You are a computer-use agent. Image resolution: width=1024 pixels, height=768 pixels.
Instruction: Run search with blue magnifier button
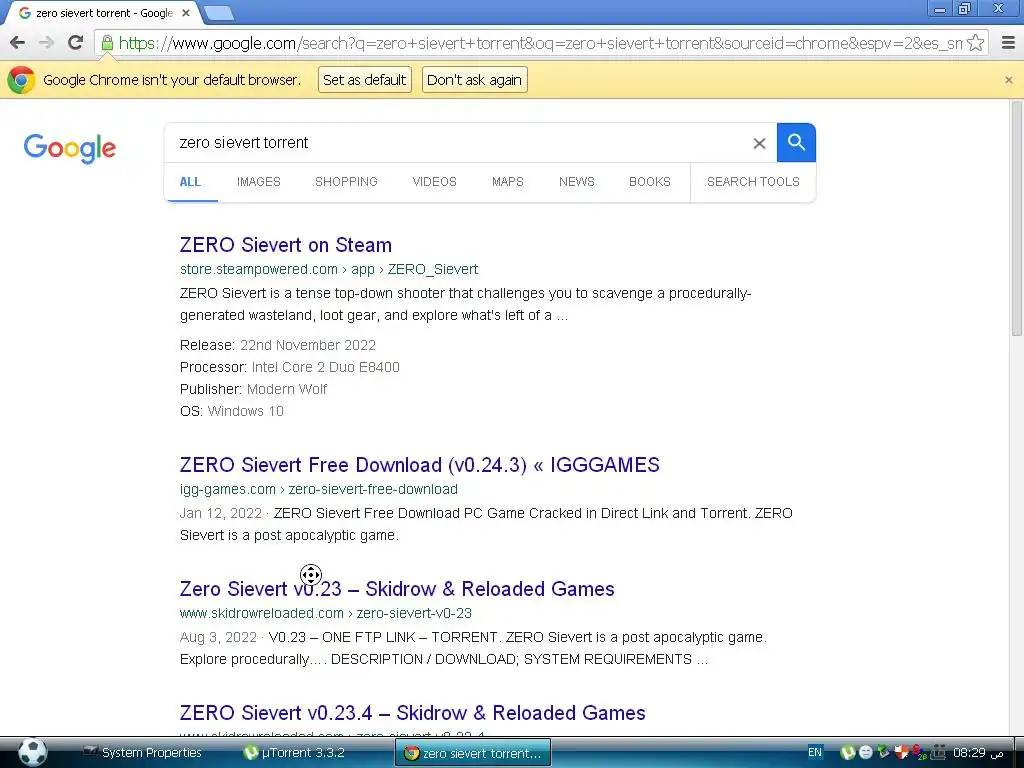pyautogui.click(x=796, y=142)
